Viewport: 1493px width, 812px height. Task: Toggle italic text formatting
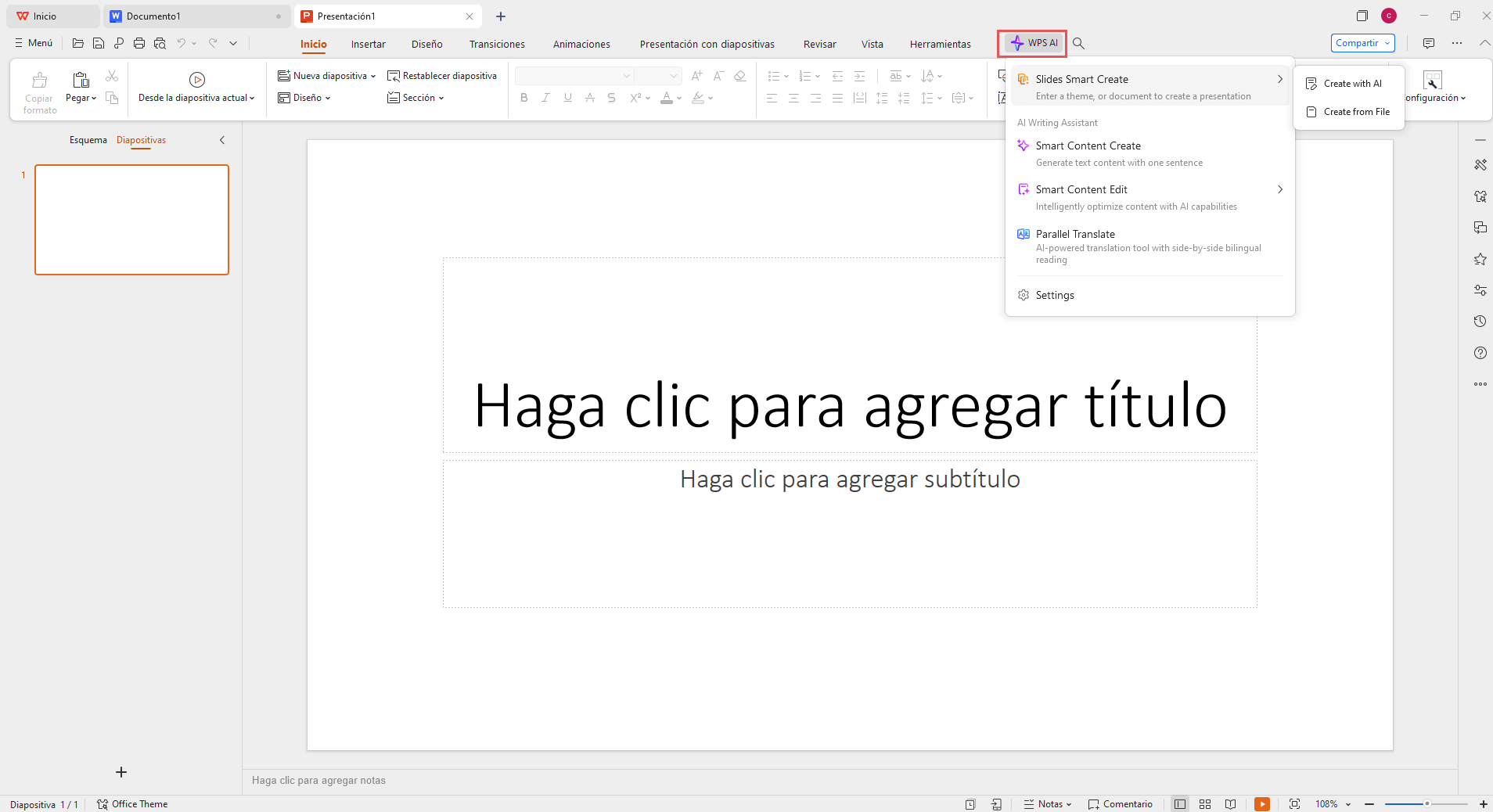(x=545, y=98)
